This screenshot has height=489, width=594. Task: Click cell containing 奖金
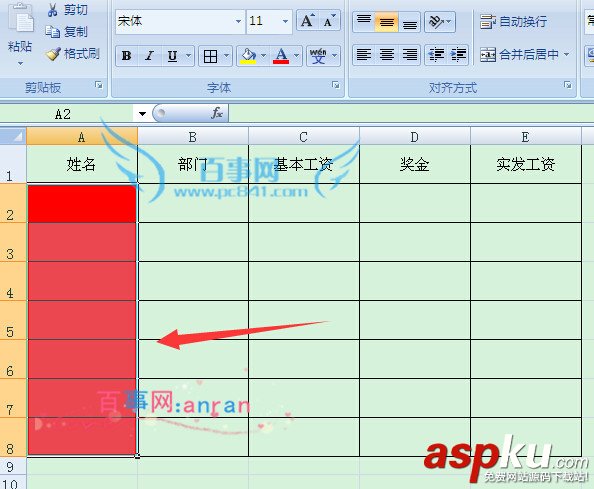point(415,164)
